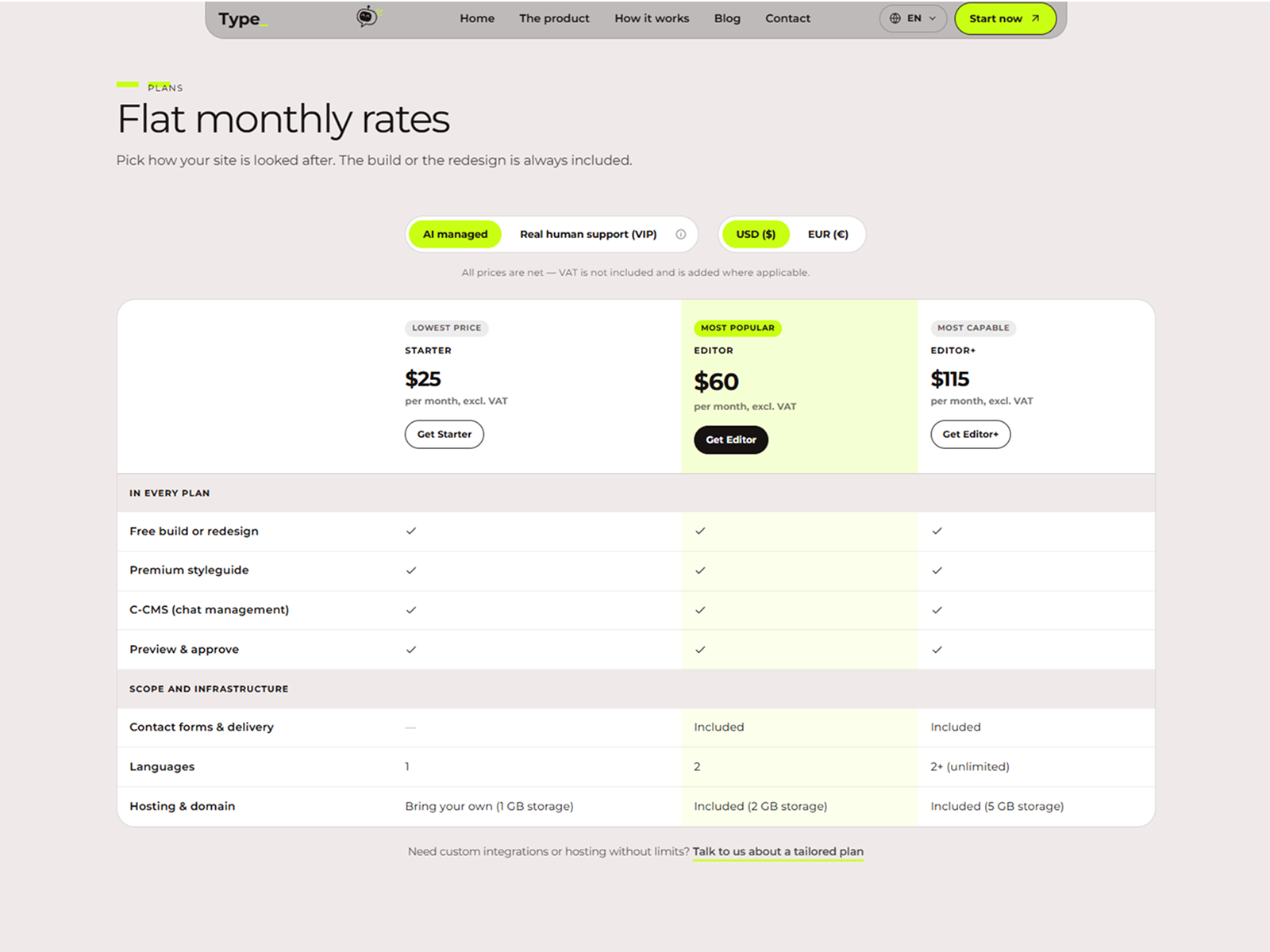The height and width of the screenshot is (952, 1270).
Task: Switch currency to EUR (€)
Action: click(828, 234)
